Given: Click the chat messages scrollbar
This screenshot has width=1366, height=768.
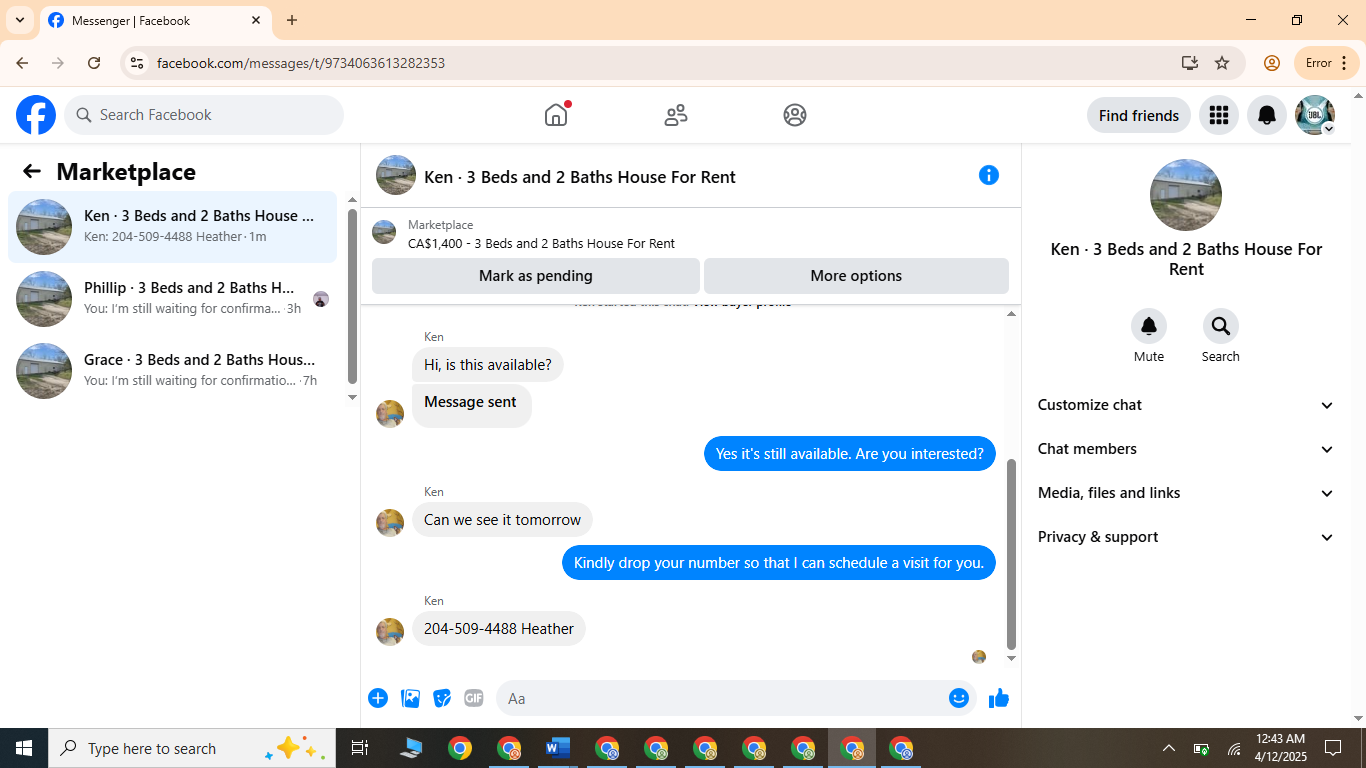Looking at the screenshot, I should (x=1011, y=555).
